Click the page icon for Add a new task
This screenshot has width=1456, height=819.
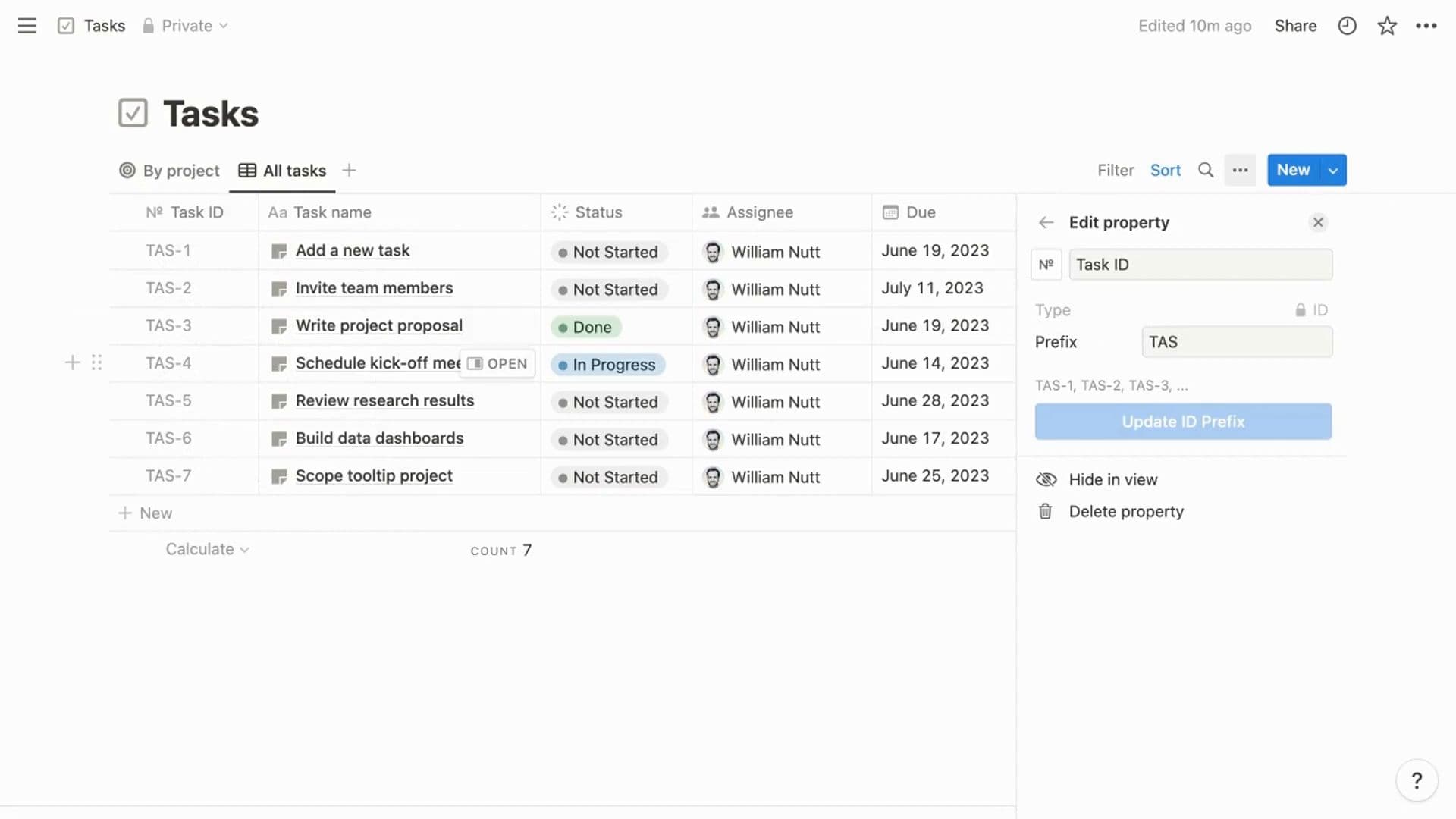(279, 251)
